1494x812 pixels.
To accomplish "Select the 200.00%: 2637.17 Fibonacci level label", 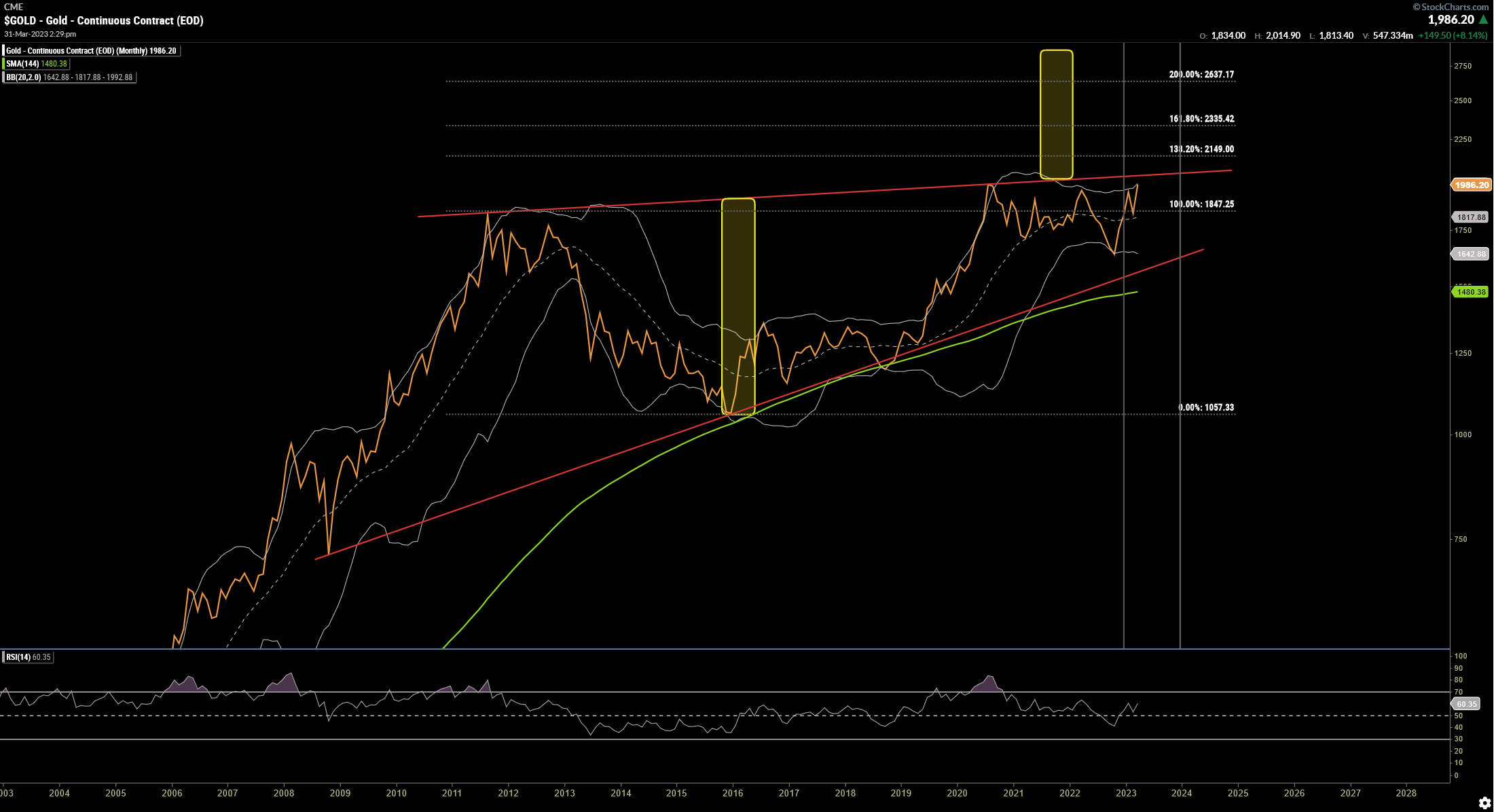I will click(1201, 75).
